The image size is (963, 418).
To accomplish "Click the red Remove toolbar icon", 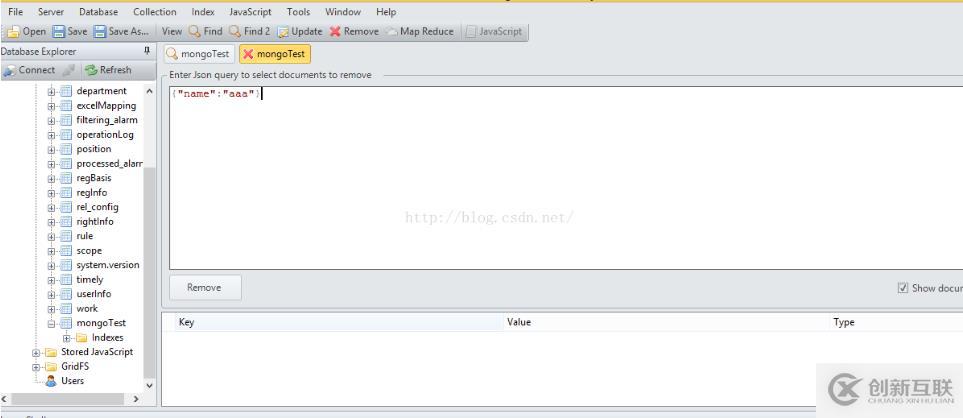I will coord(335,31).
